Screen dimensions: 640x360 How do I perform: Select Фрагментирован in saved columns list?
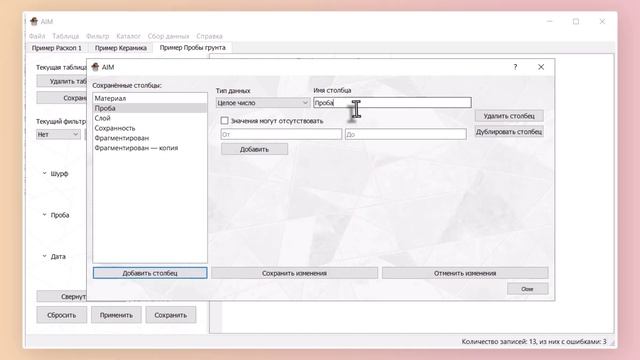(x=150, y=138)
